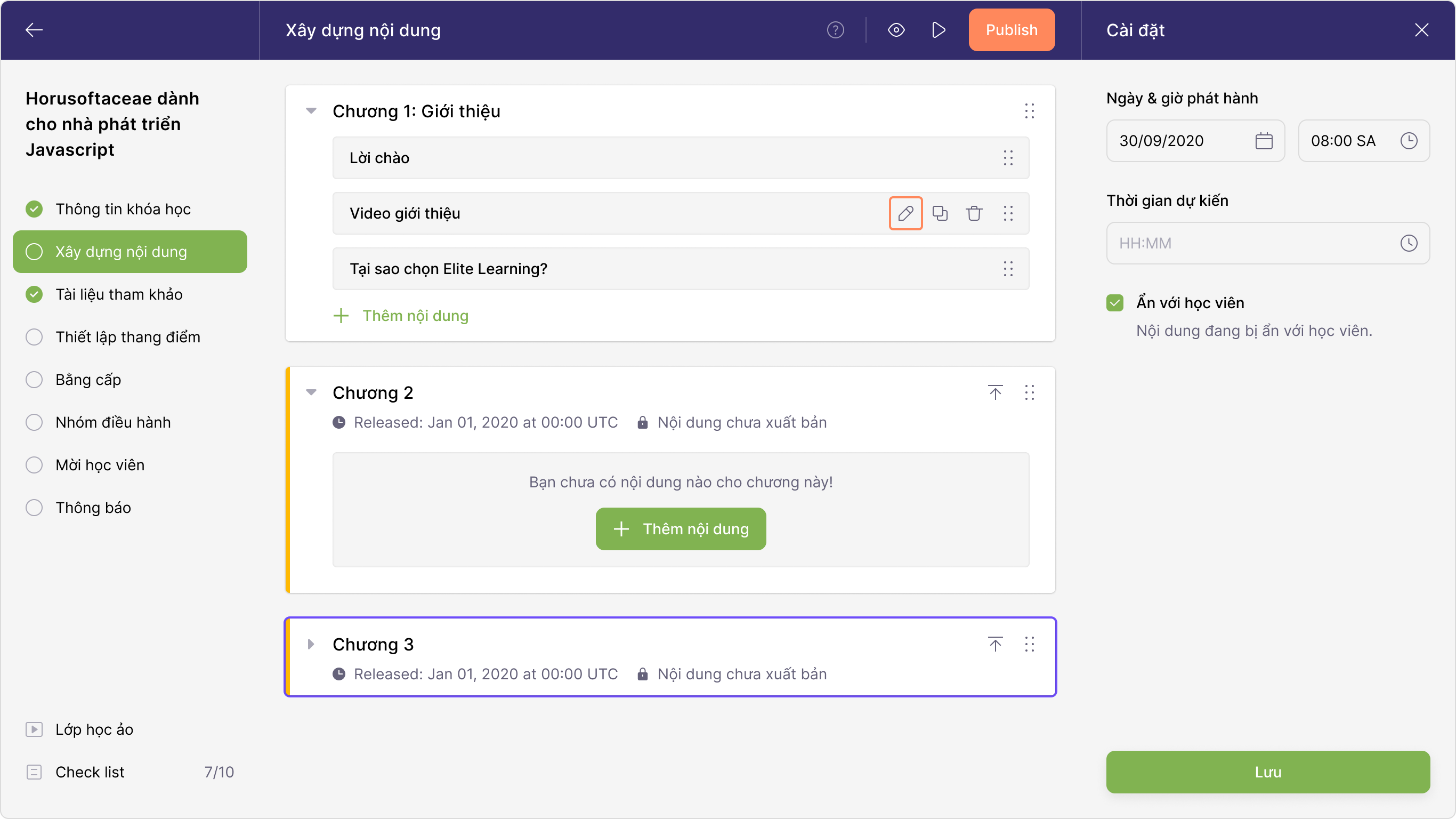The image size is (1456, 819).
Task: Delete Video giới thiệu with trash icon
Action: point(974,213)
